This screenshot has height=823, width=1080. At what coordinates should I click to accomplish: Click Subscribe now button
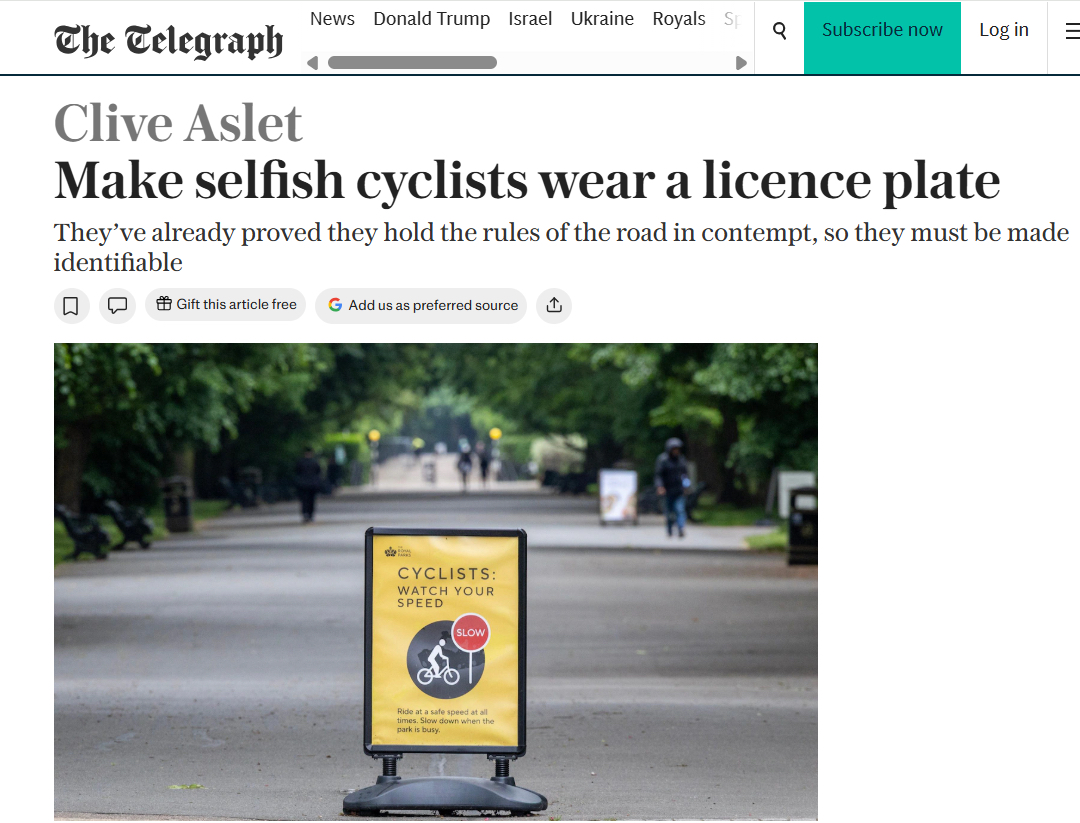coord(882,31)
